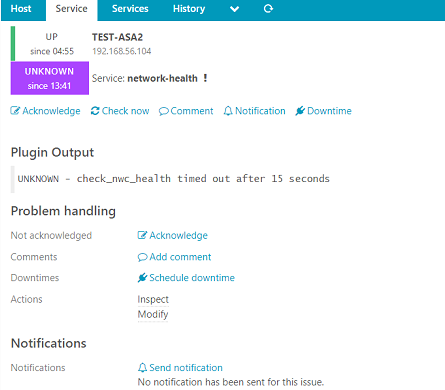Click the purple UNKNOWN state badge
Screen dimensions: 445x390
(50, 78)
